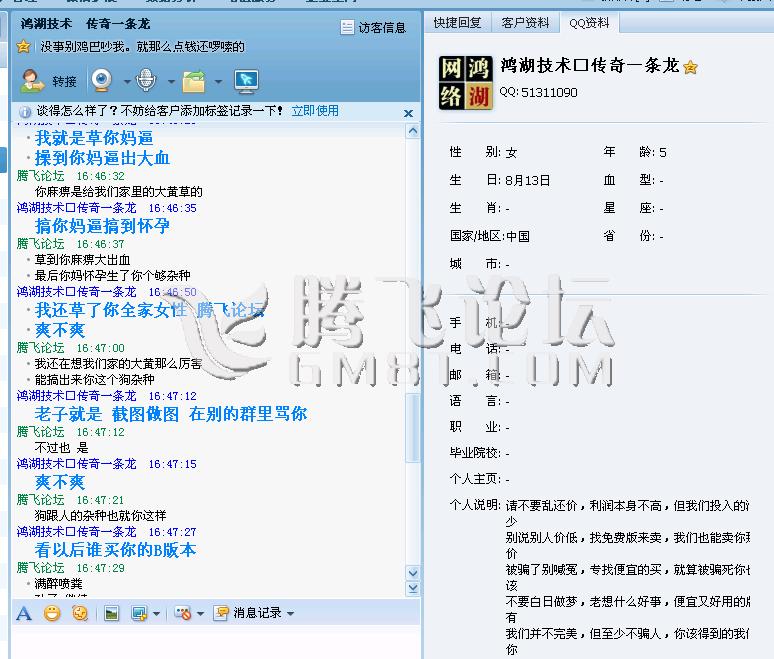Click the star icon beside the status message
Image resolution: width=774 pixels, height=659 pixels.
(x=23, y=47)
